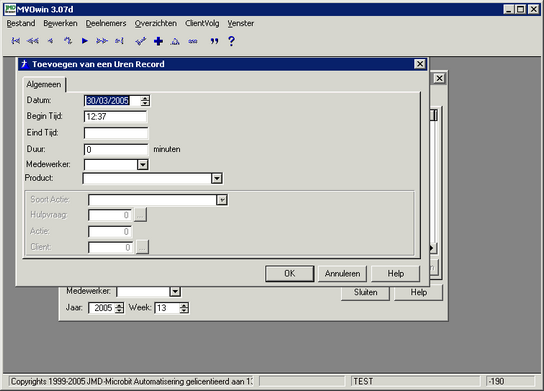544x391 pixels.
Task: Go to last record toolbar icon
Action: coord(119,41)
